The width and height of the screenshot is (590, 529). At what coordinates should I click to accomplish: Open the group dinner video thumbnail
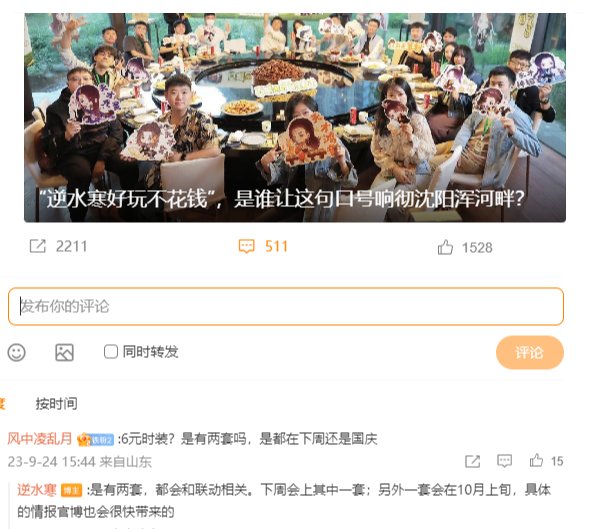295,117
